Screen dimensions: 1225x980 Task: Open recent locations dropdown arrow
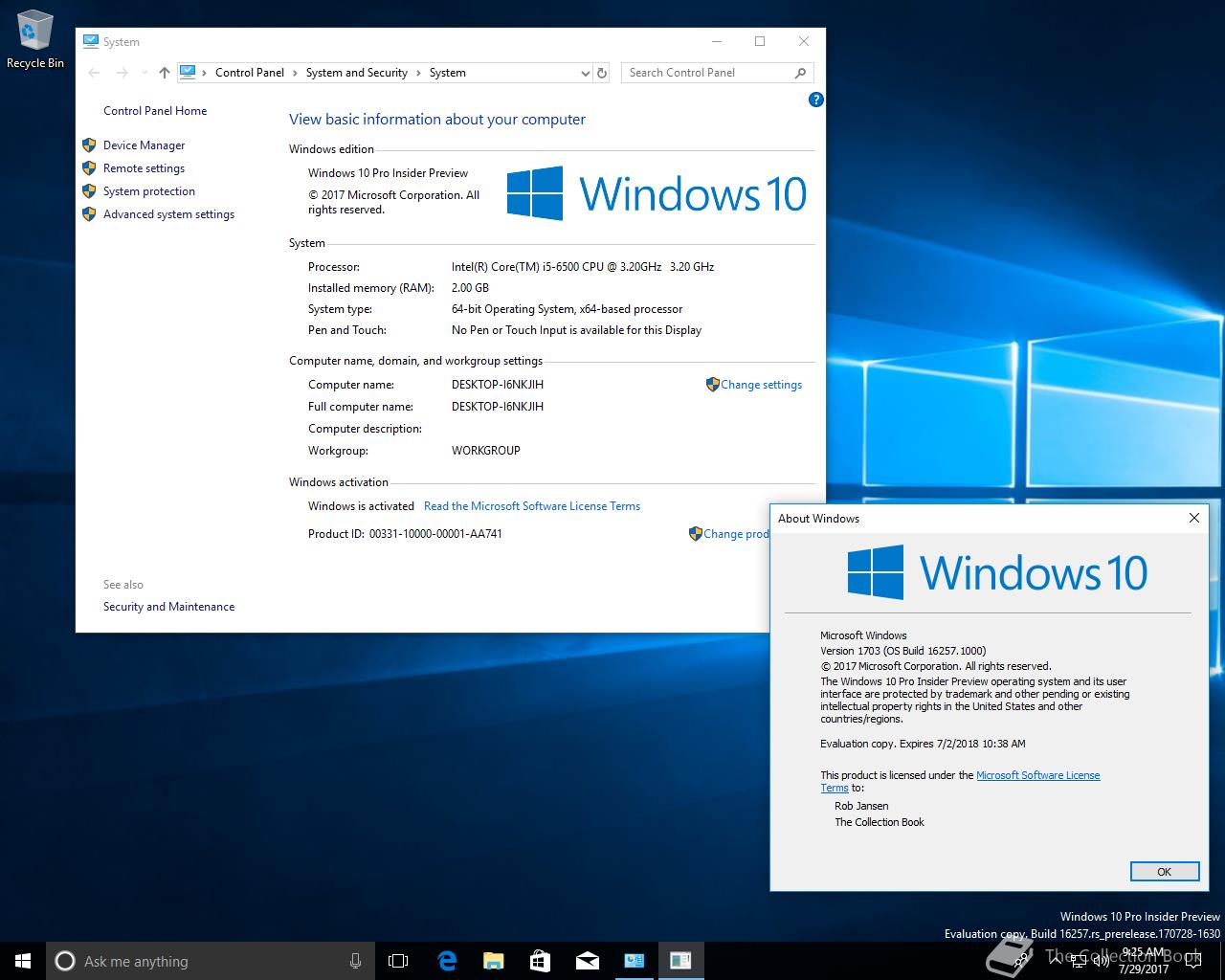[x=145, y=73]
